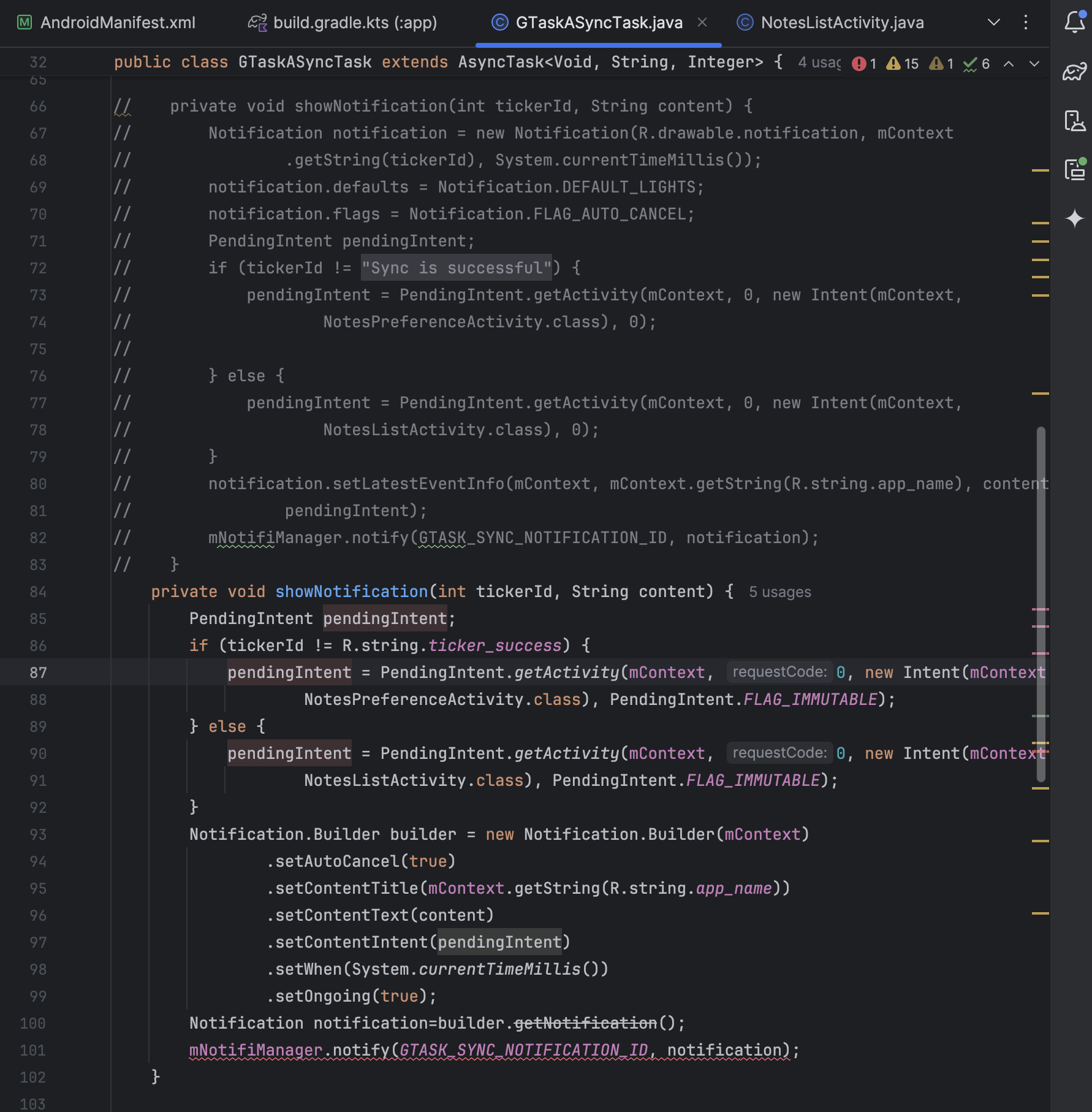Click the editor vertical scrollbar thumb

(x=1041, y=604)
